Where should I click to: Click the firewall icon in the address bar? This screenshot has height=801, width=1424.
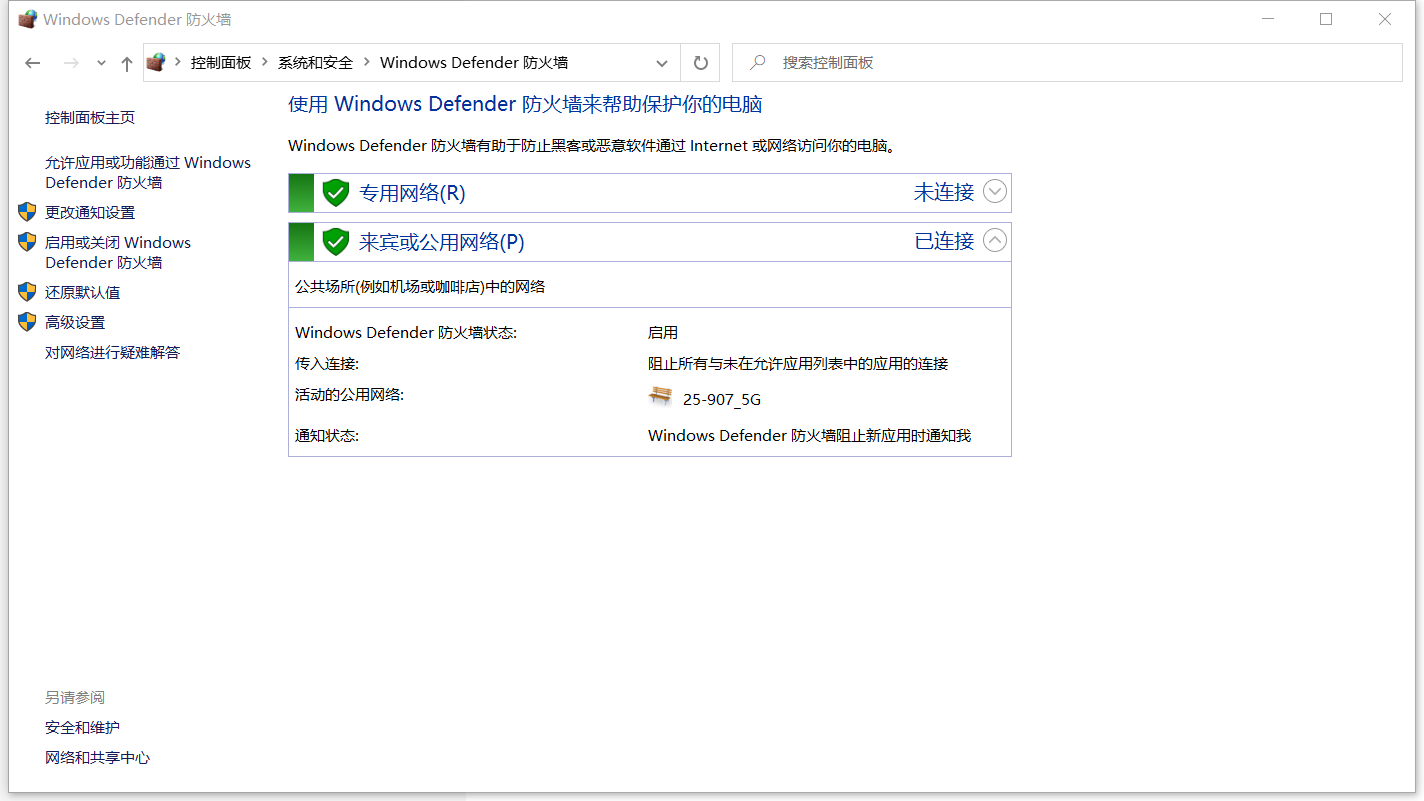(156, 63)
